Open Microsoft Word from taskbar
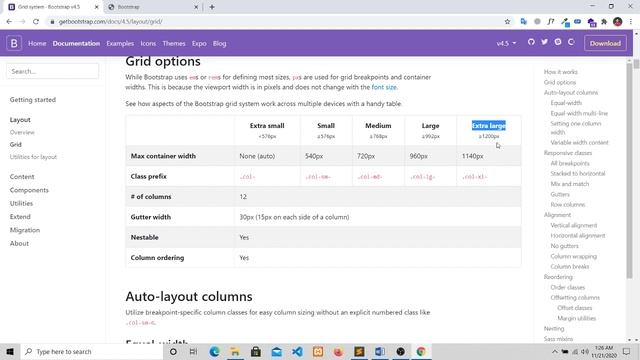The height and width of the screenshot is (360, 640). click(380, 351)
